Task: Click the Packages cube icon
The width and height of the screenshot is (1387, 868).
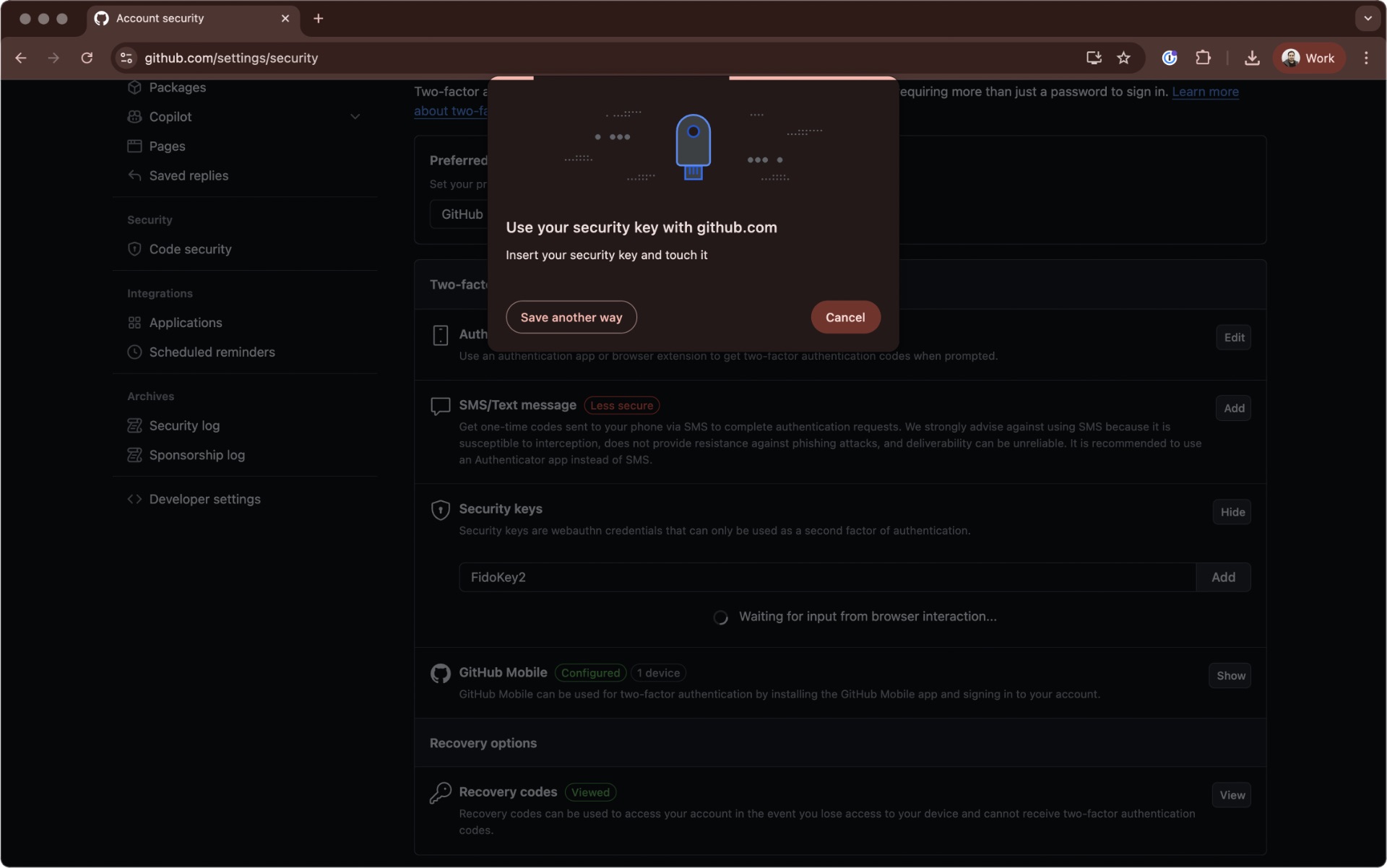Action: click(134, 87)
